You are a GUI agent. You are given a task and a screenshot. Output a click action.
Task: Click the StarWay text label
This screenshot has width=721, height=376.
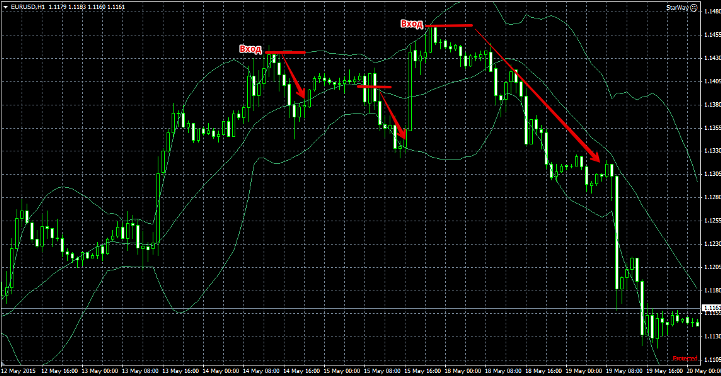[678, 8]
